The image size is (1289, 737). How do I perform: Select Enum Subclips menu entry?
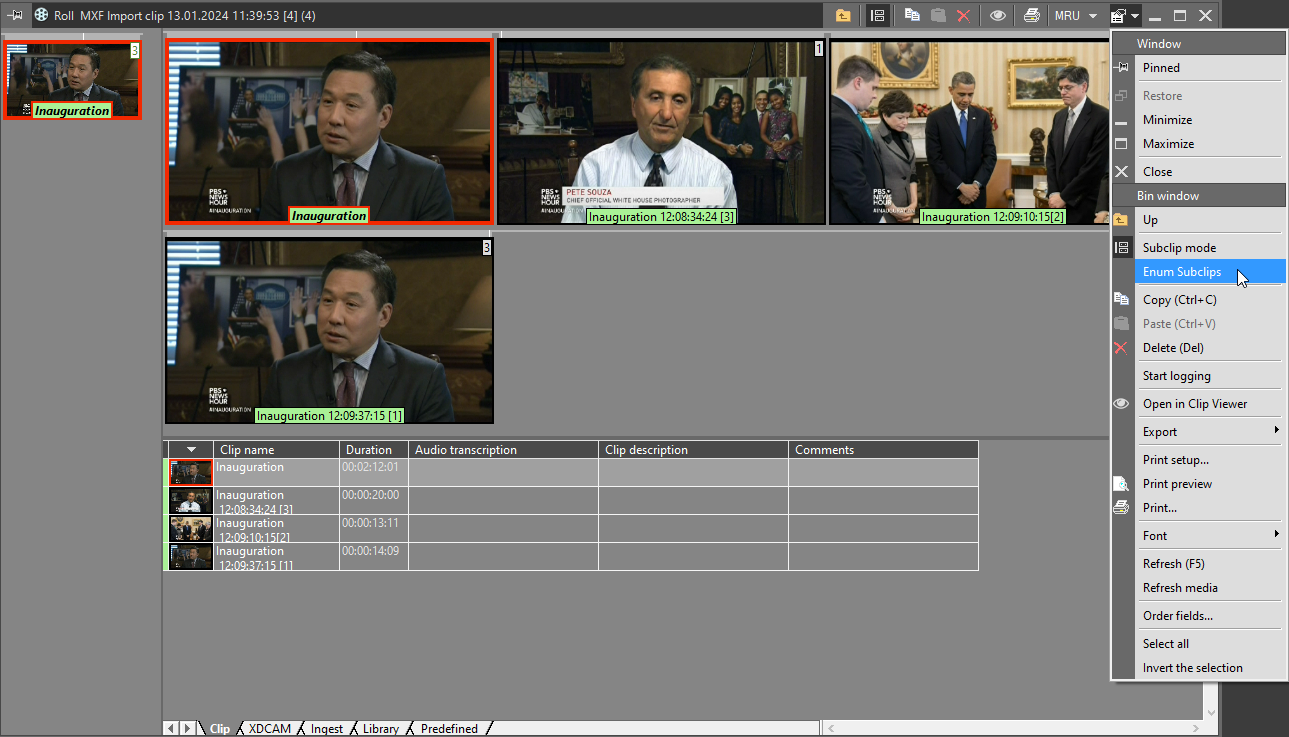[x=1182, y=272]
